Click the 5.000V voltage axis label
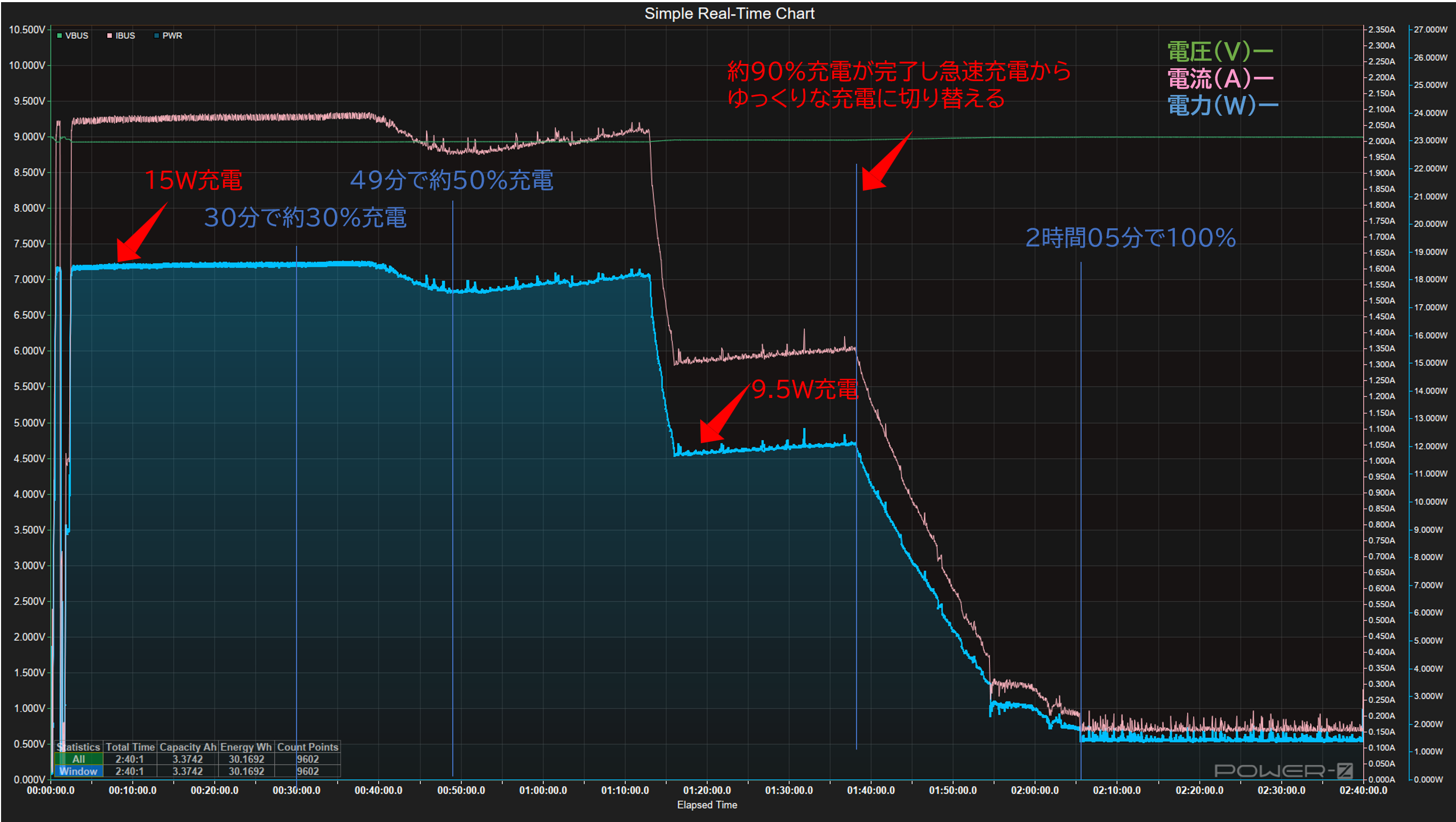Screen dimensions: 1456x822 coord(29,423)
